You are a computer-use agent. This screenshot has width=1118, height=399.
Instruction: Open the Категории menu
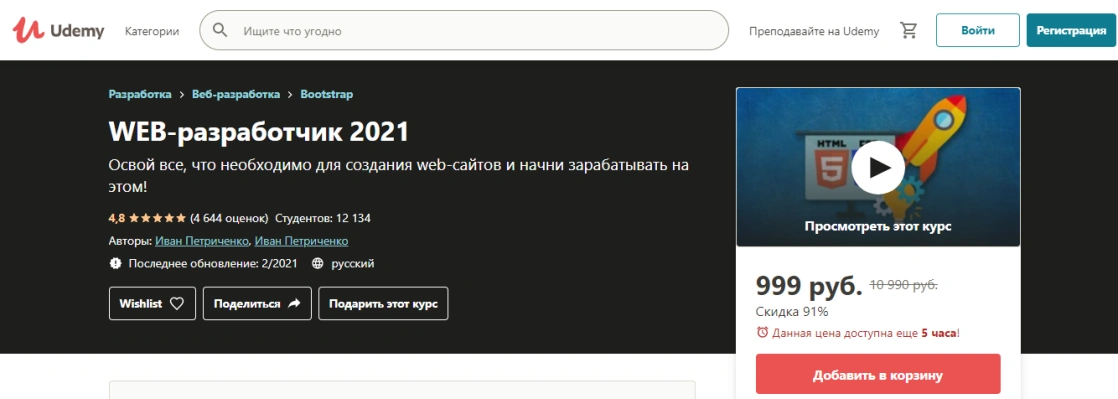152,31
